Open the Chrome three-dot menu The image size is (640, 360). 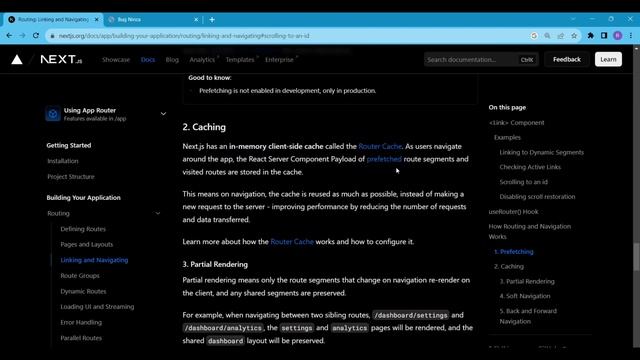[631, 36]
